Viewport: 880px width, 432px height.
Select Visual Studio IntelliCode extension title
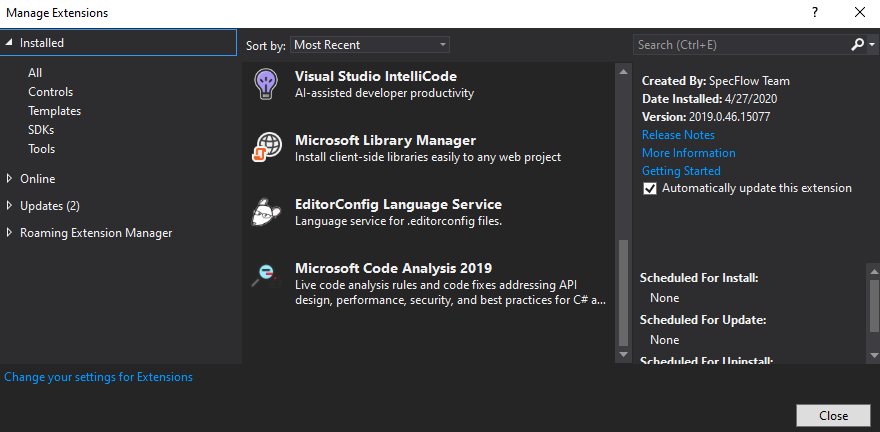[376, 76]
